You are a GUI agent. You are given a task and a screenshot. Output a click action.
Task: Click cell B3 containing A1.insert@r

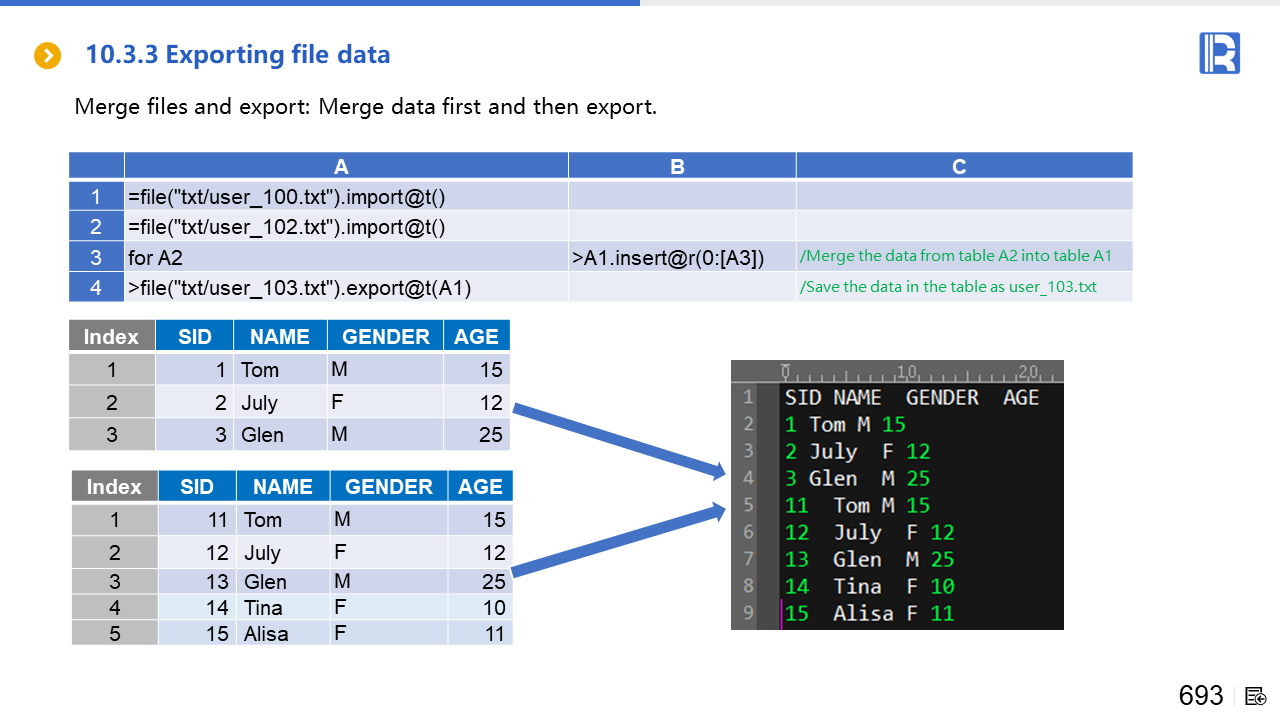click(x=681, y=257)
